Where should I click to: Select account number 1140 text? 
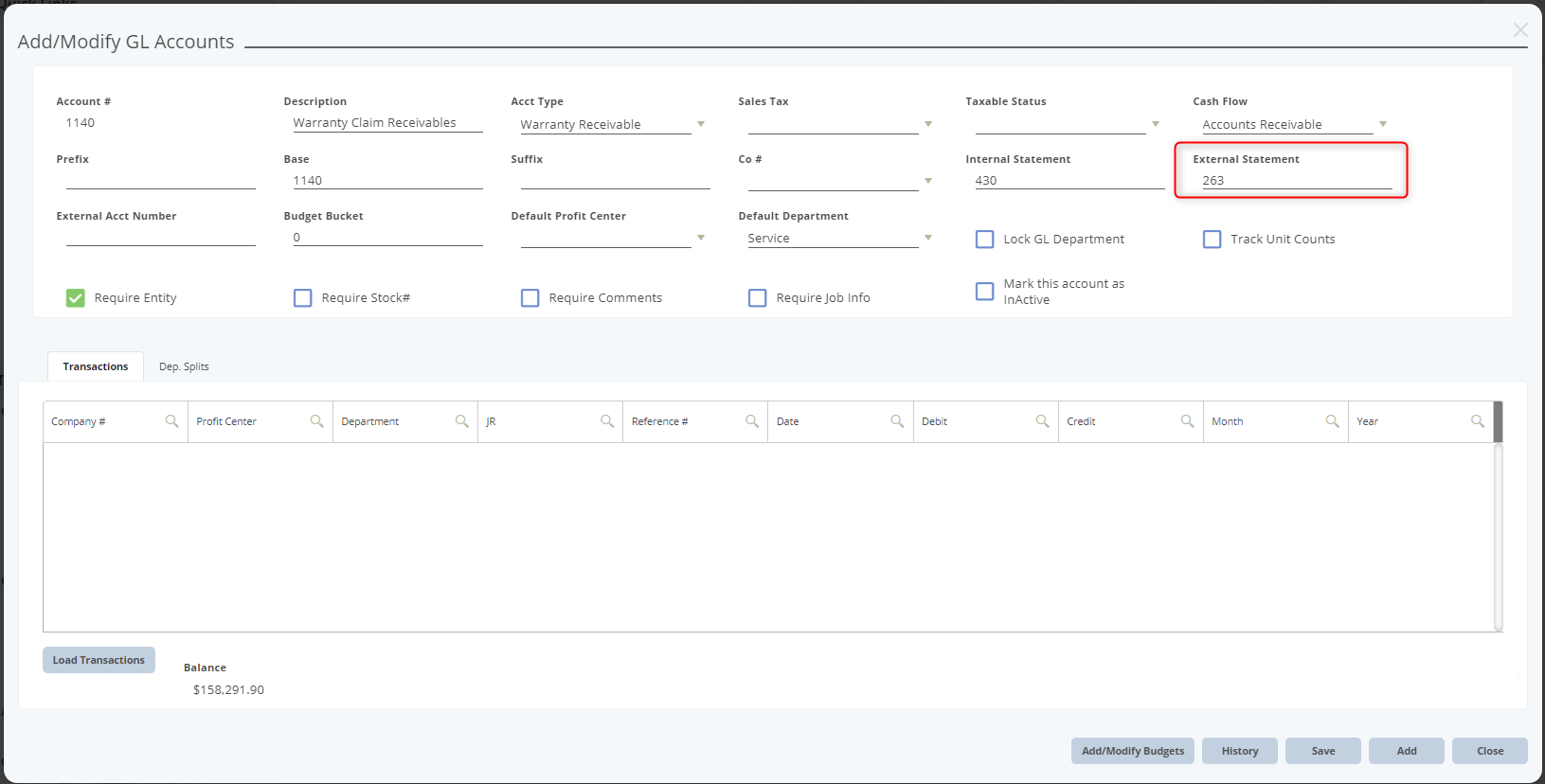(81, 123)
